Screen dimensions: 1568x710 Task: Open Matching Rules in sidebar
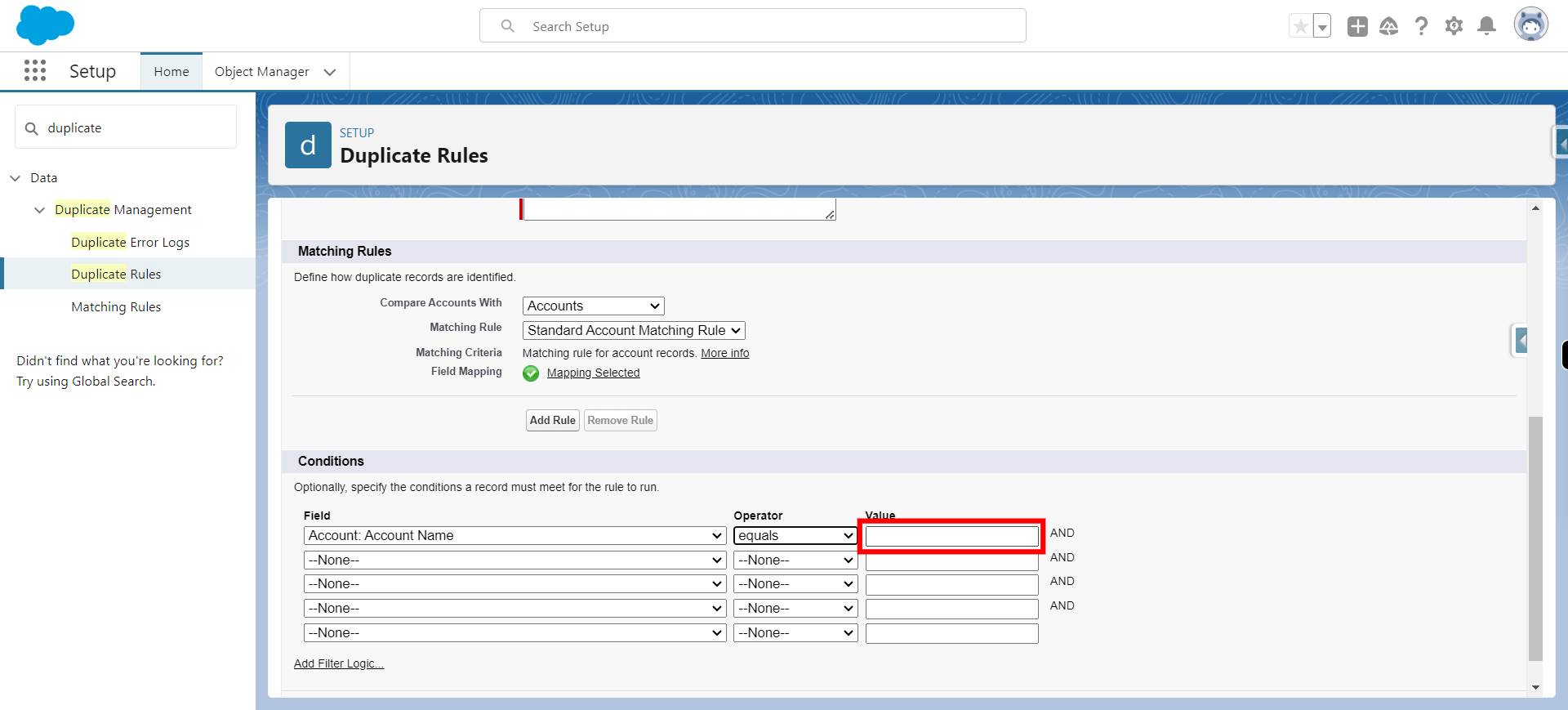116,307
